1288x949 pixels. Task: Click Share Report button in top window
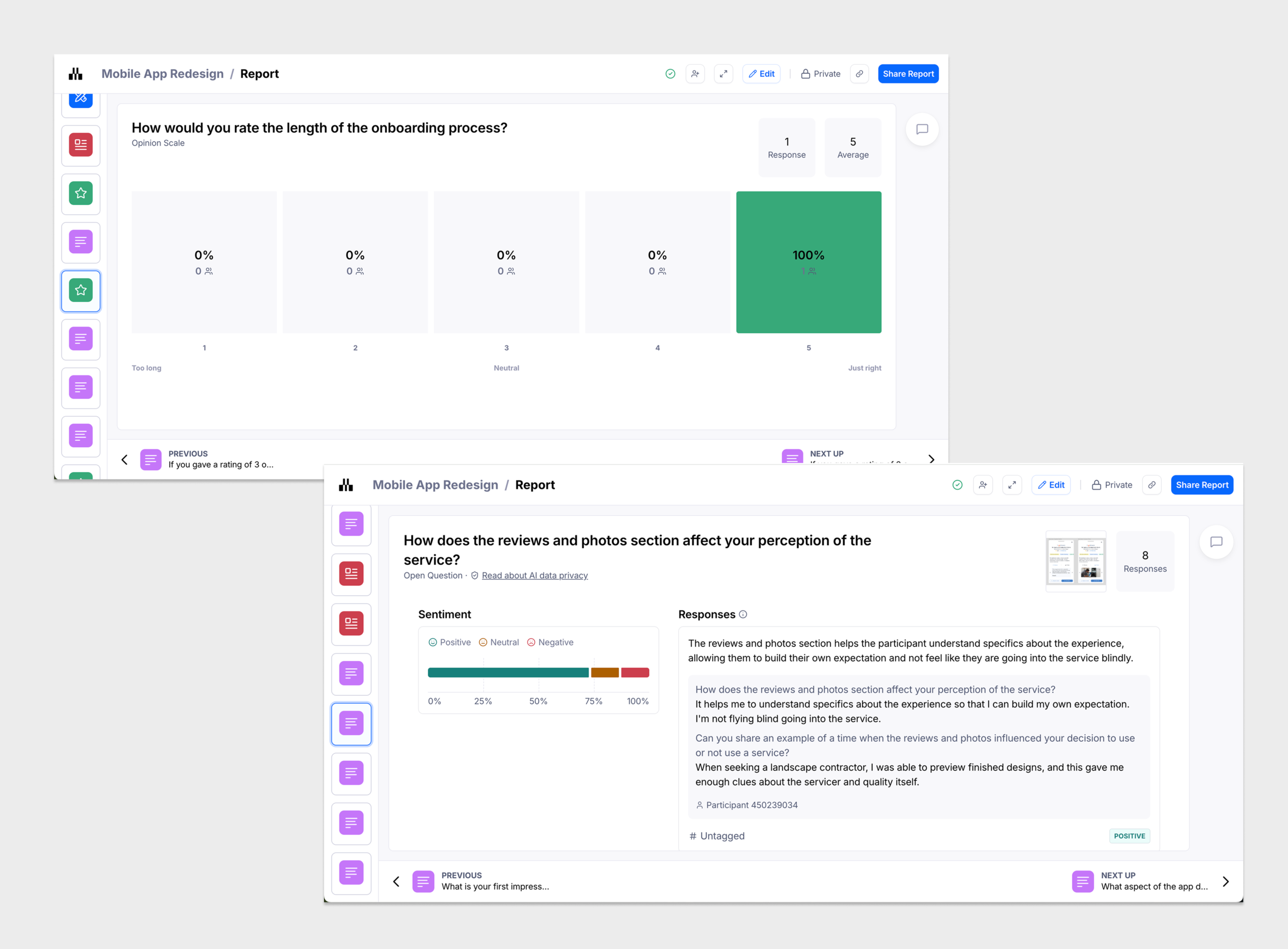tap(908, 73)
